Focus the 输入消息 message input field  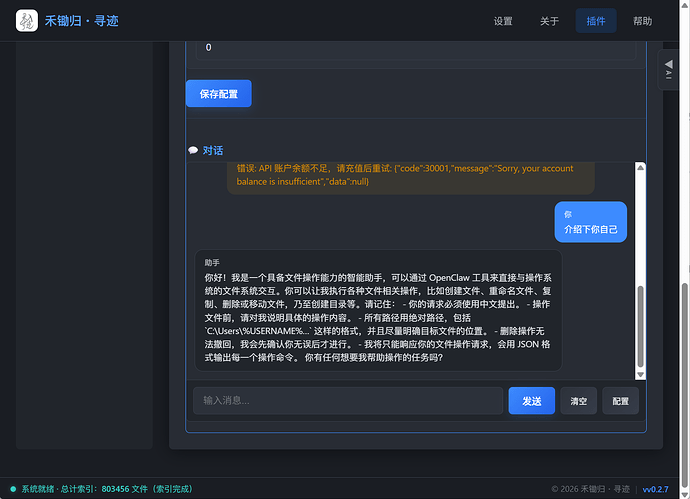click(x=348, y=401)
